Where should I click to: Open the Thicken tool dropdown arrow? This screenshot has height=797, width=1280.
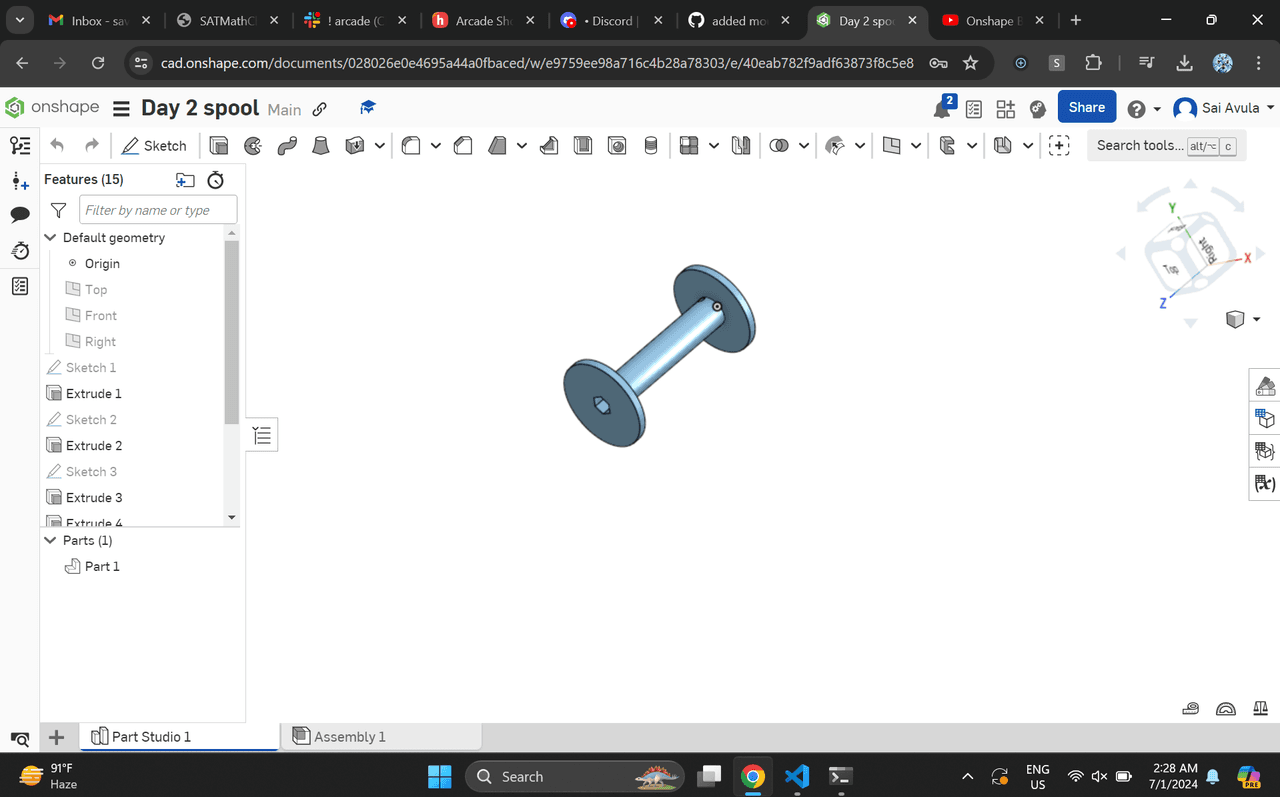point(380,146)
